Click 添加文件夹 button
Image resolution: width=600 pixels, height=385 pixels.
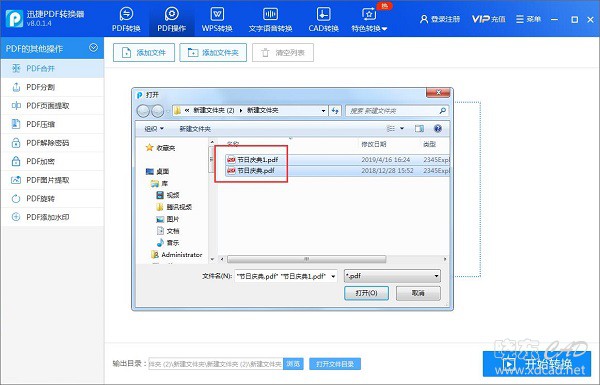pyautogui.click(x=213, y=52)
